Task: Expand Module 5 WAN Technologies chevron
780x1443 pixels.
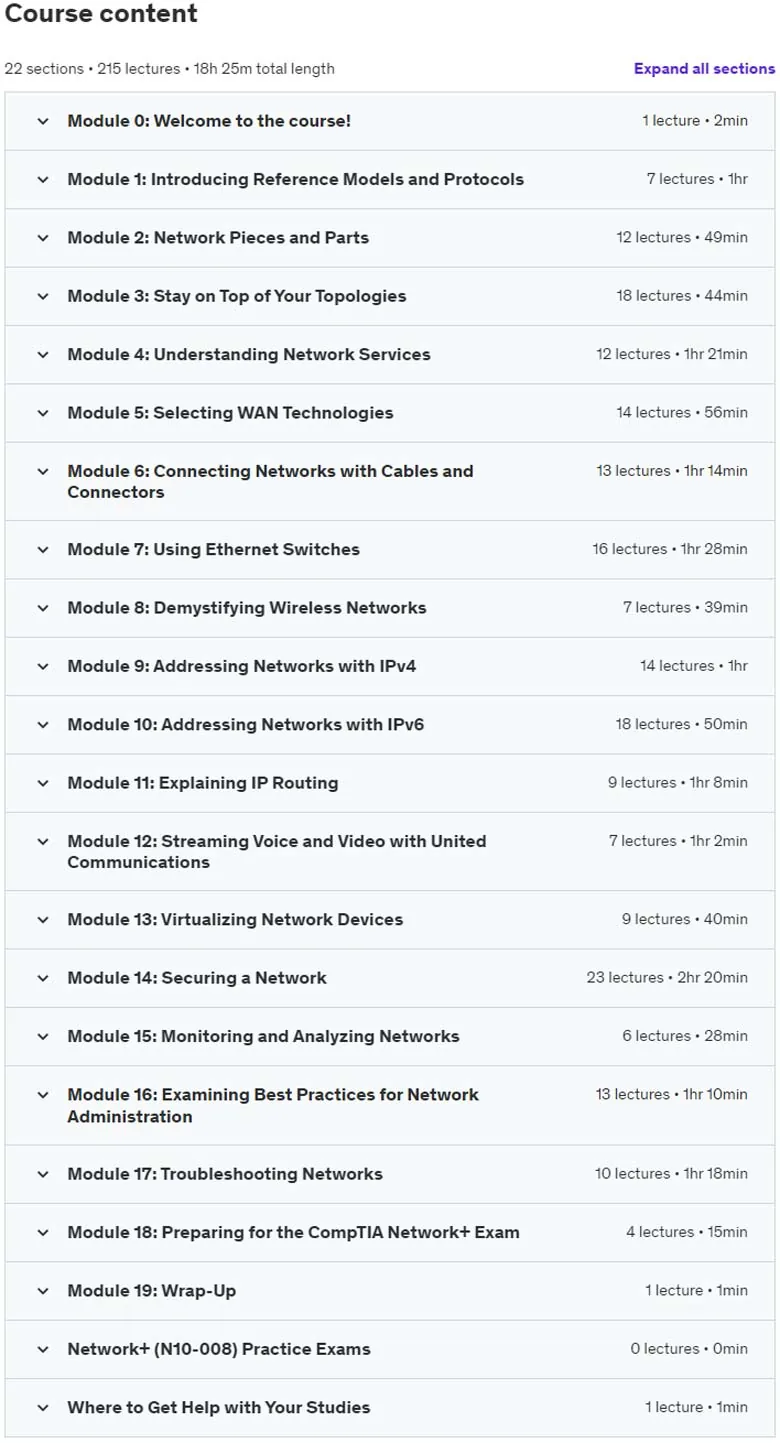Action: [x=42, y=413]
